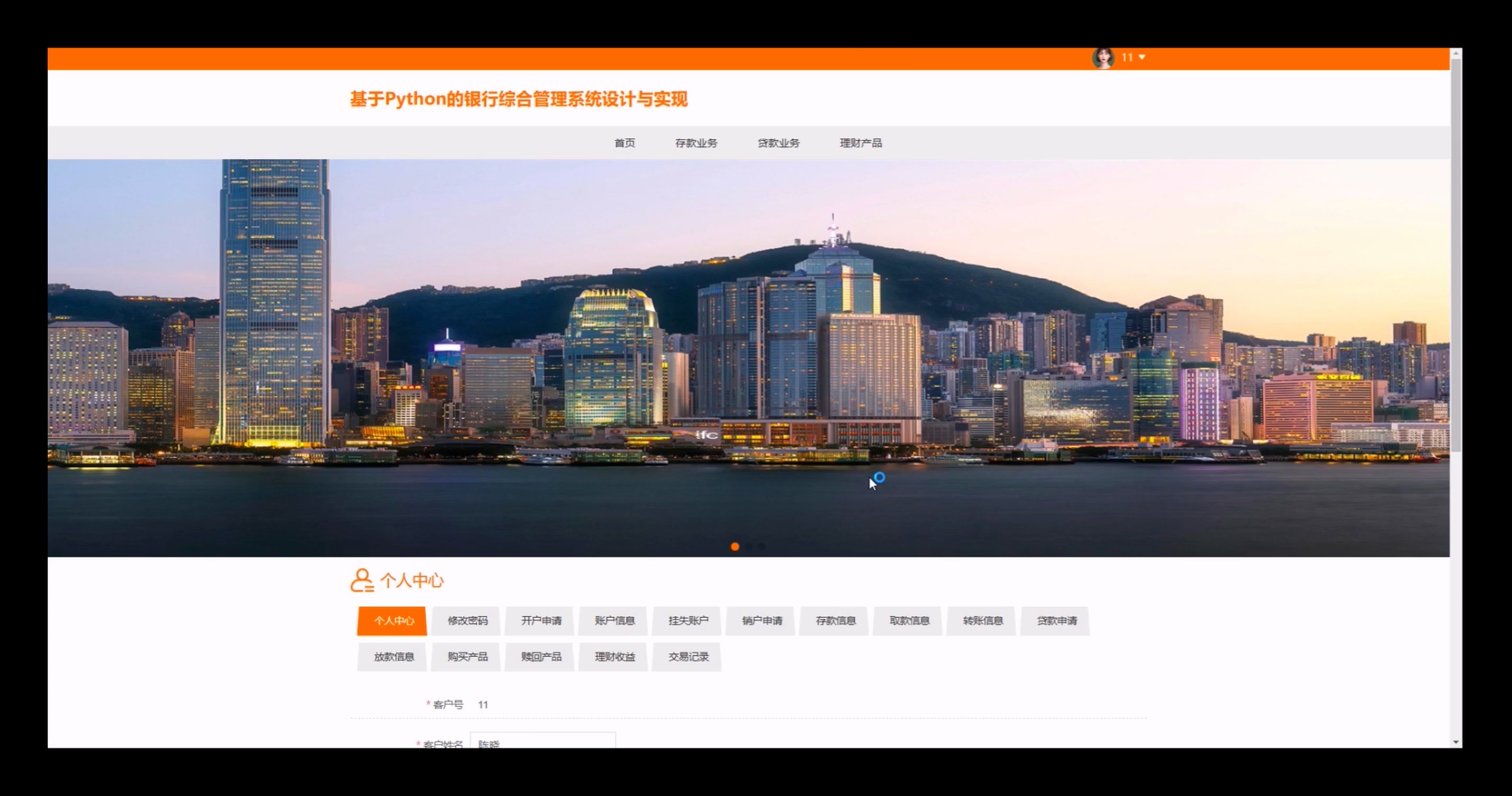Open the 首页 navigation item
Screen dimensions: 1512x796
point(624,143)
